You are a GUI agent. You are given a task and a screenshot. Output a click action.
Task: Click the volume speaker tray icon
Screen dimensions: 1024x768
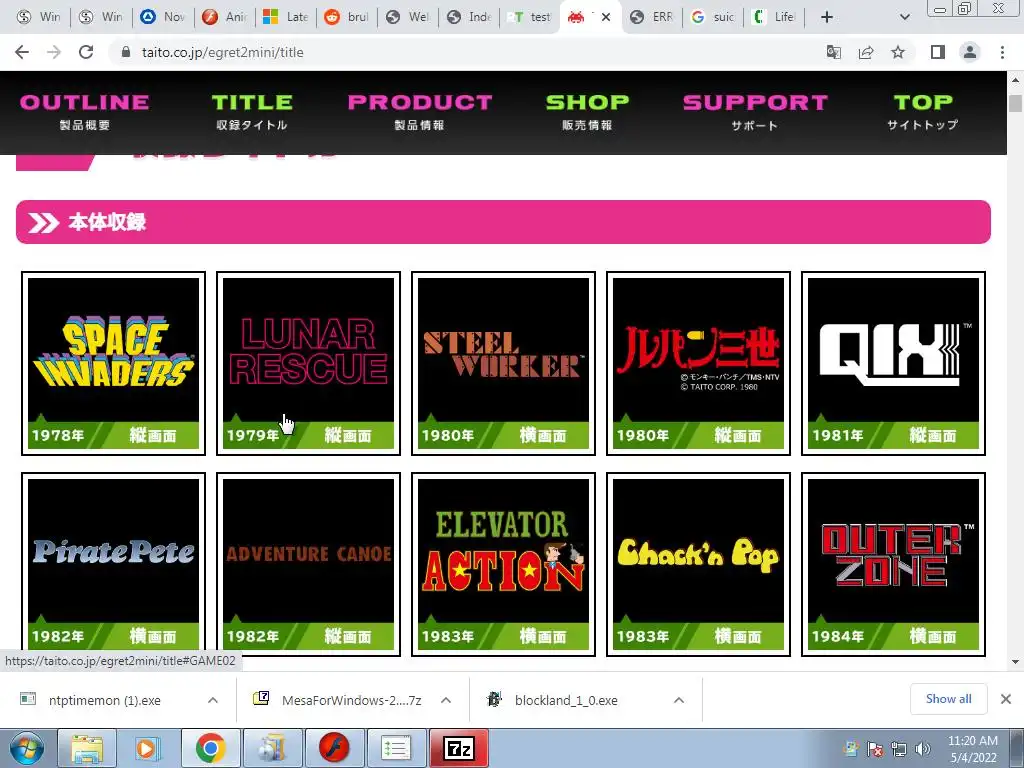pos(923,749)
